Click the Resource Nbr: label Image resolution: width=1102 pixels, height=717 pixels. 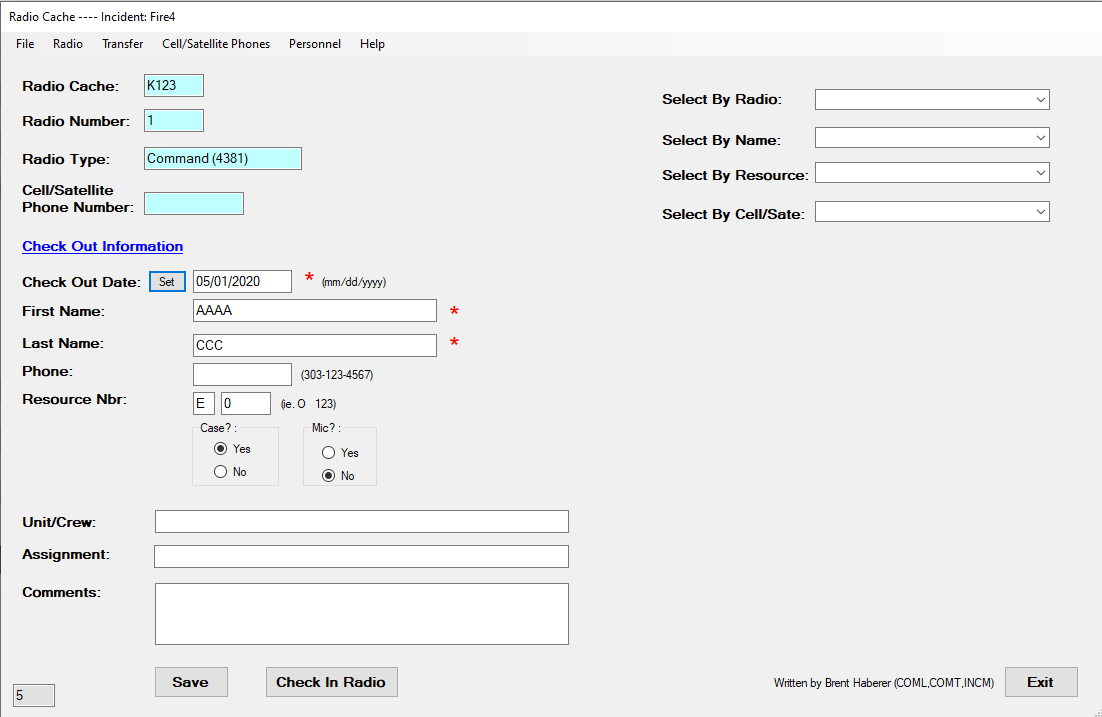[74, 399]
